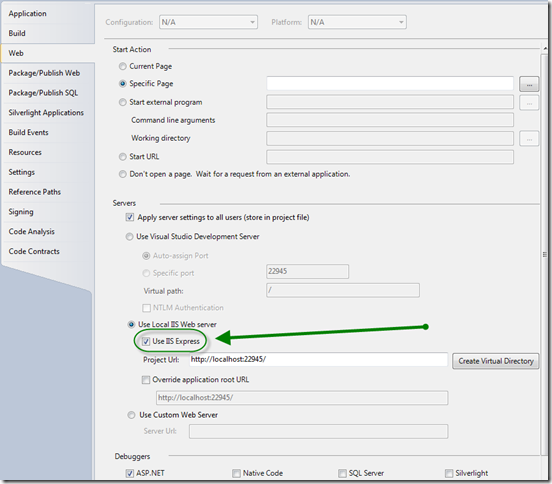Click the vertical scrollbar on the right
Image resolution: width=552 pixels, height=484 pixels.
pyautogui.click(x=545, y=254)
